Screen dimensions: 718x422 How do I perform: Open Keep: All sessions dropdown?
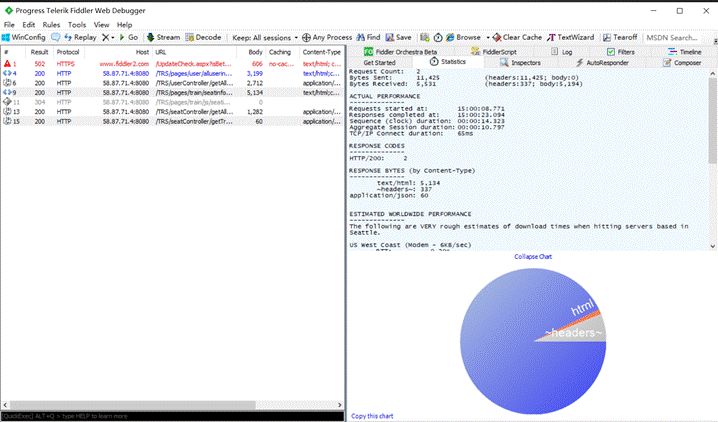tap(265, 38)
